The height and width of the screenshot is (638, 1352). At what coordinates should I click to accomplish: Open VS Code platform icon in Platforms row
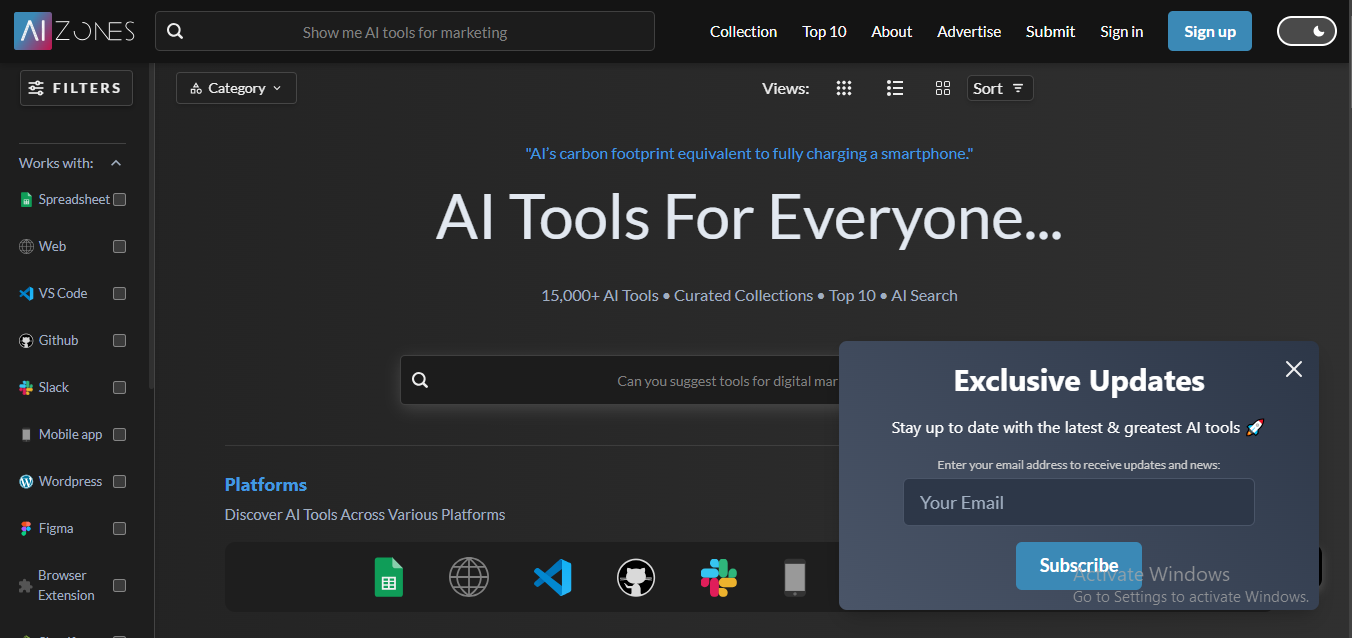point(553,577)
